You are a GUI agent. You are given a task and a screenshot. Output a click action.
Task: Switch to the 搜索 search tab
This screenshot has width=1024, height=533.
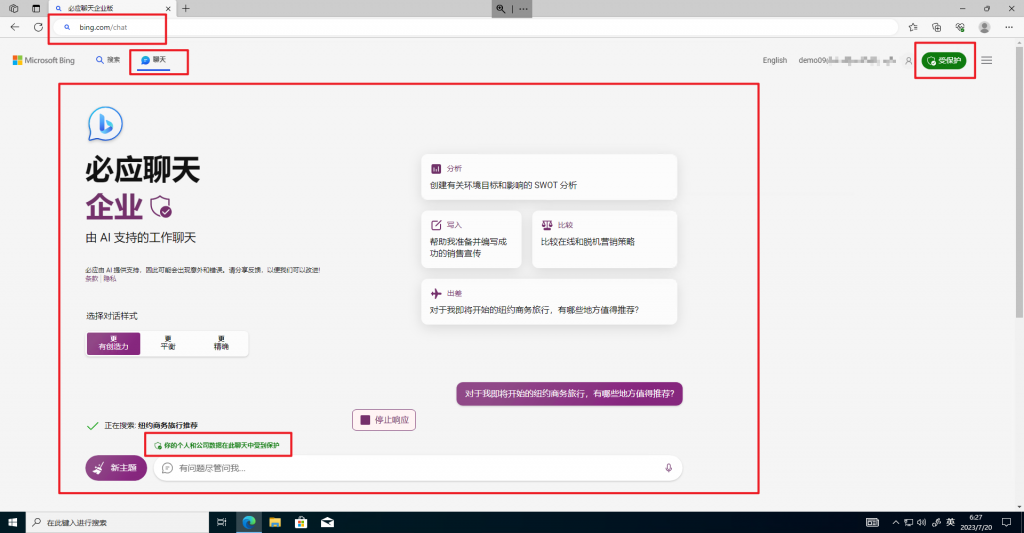click(108, 60)
